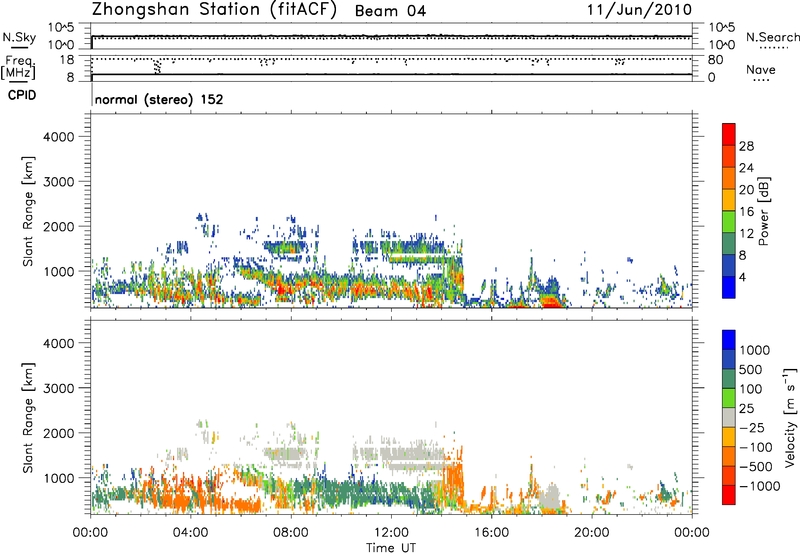Click the 16 tick on Power colorbar
This screenshot has height=554, width=800.
(746, 212)
